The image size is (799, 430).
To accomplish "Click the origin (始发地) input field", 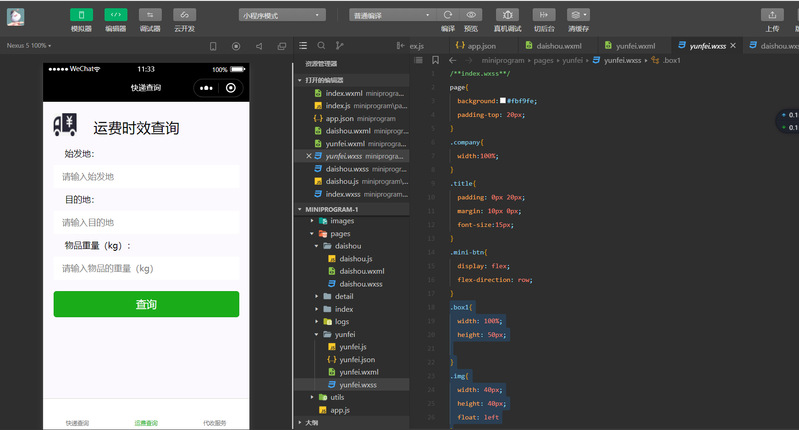I will click(x=146, y=177).
